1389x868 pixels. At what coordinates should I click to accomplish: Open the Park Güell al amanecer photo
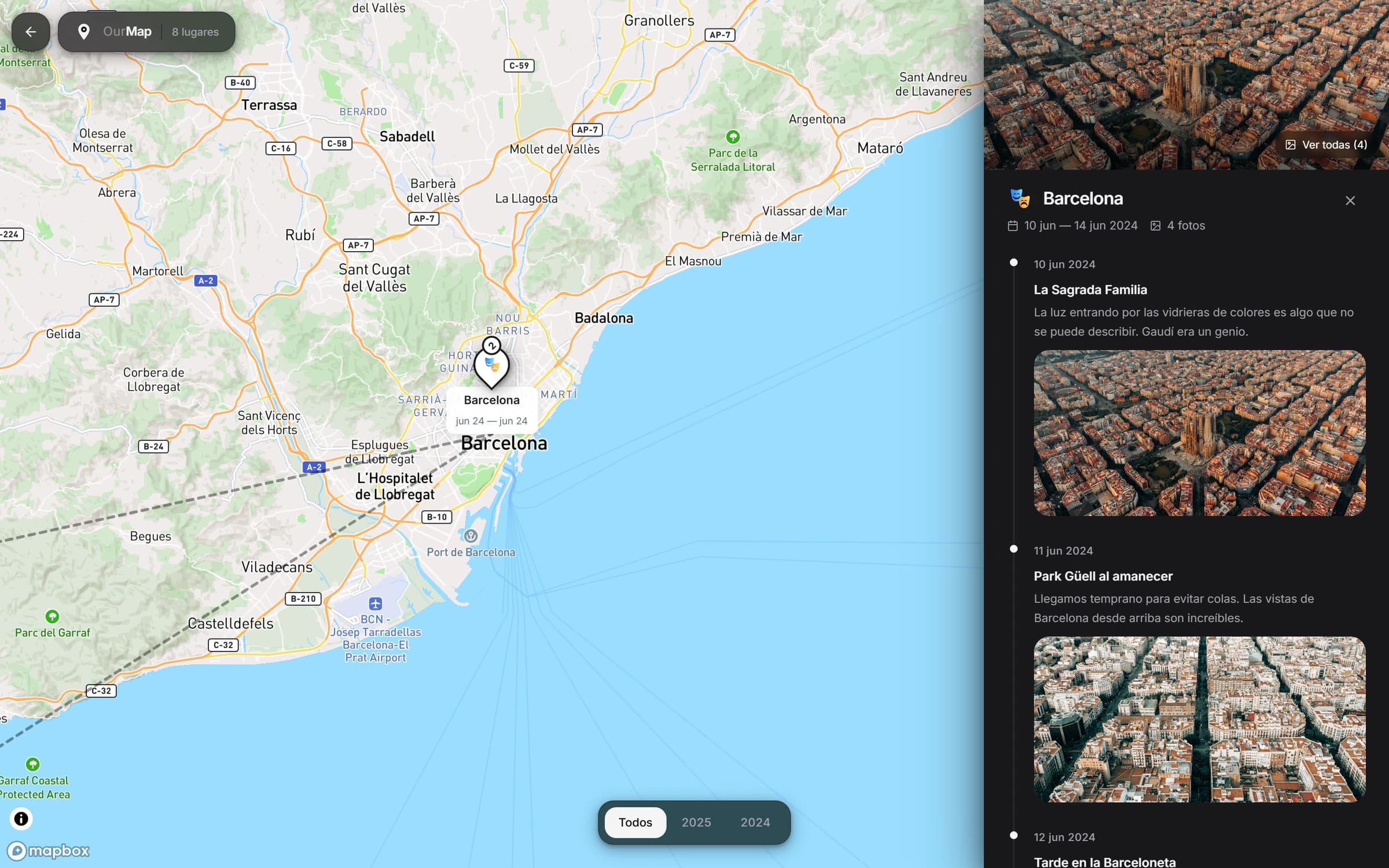pos(1199,719)
